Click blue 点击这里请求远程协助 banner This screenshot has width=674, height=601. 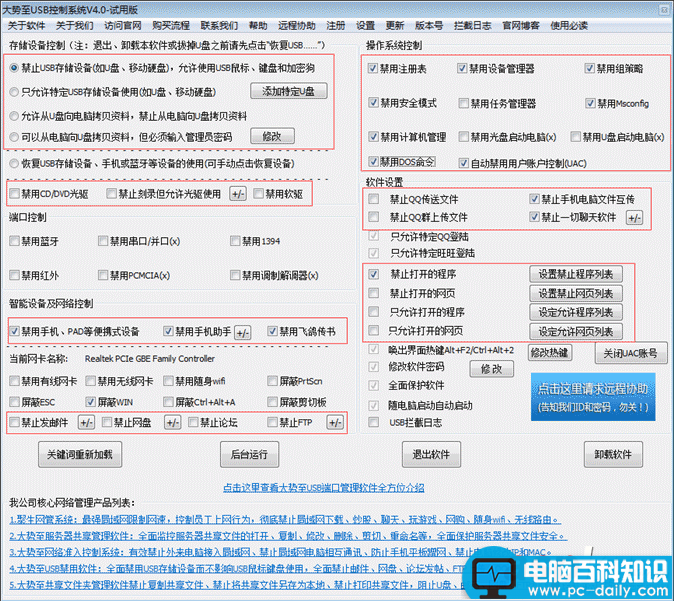(593, 397)
